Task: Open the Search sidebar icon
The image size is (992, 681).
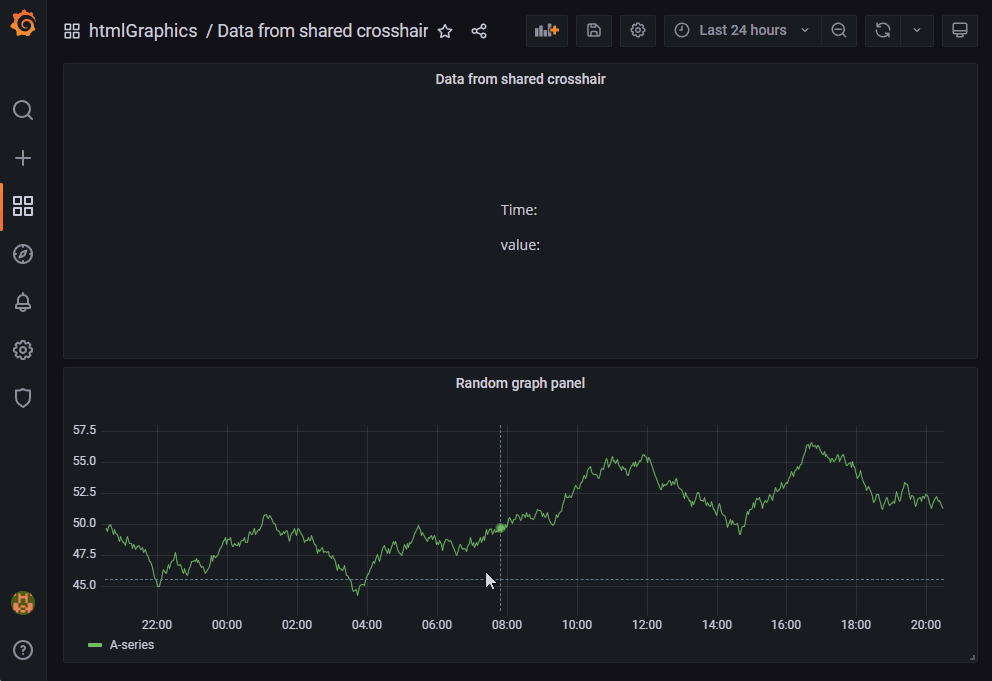Action: [x=23, y=110]
